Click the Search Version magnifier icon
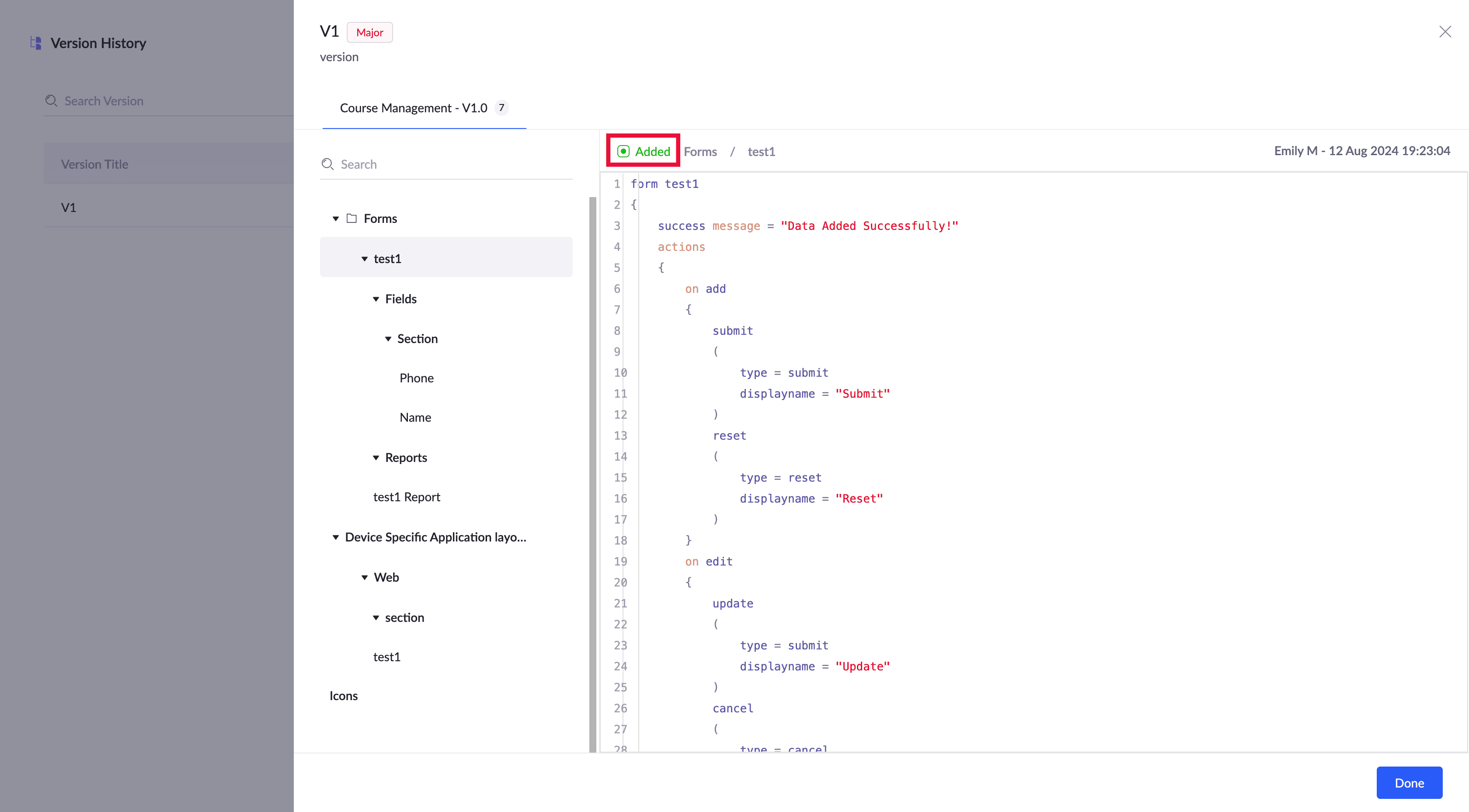This screenshot has width=1469, height=812. [x=51, y=101]
